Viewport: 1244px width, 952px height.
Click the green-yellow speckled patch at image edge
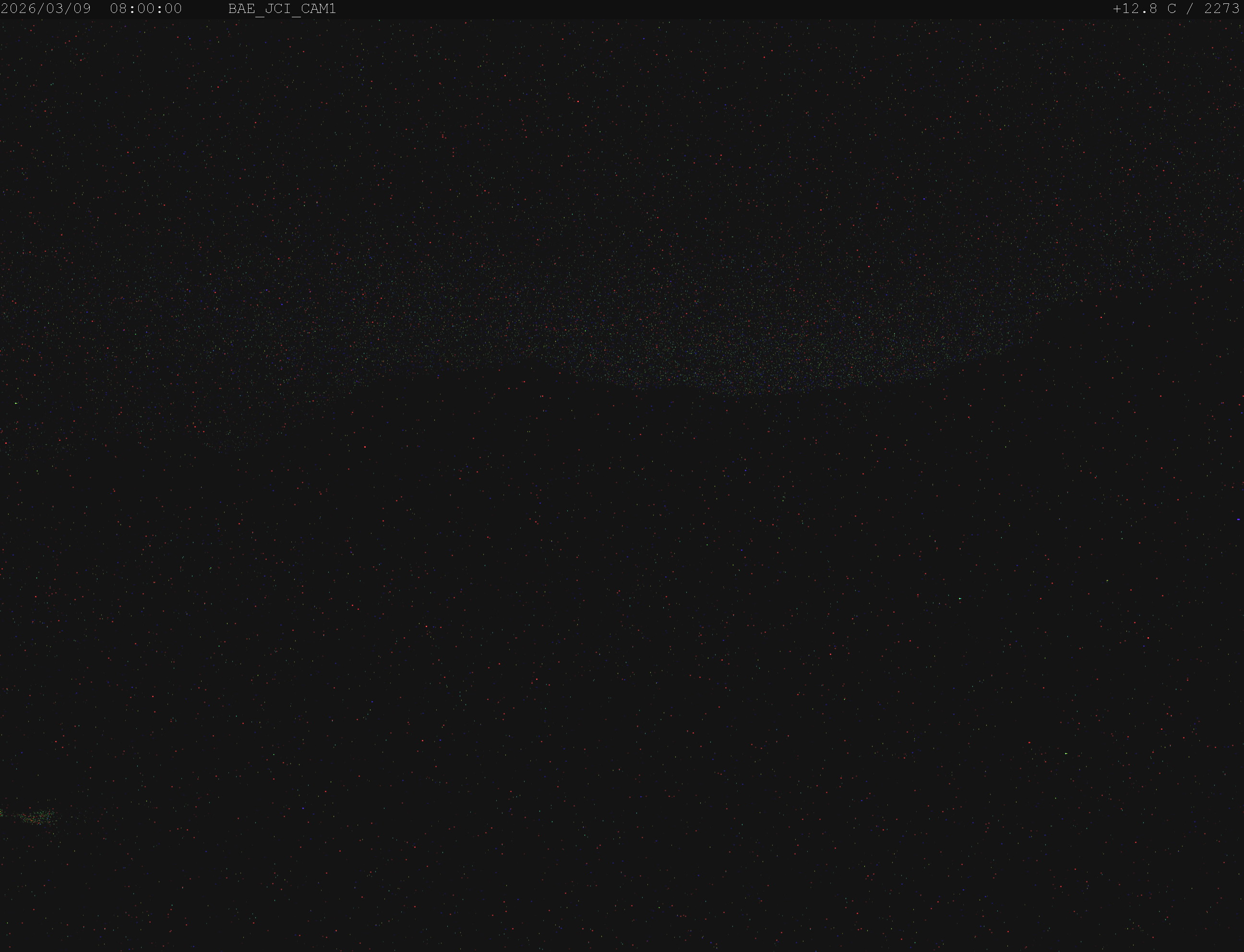point(28,817)
